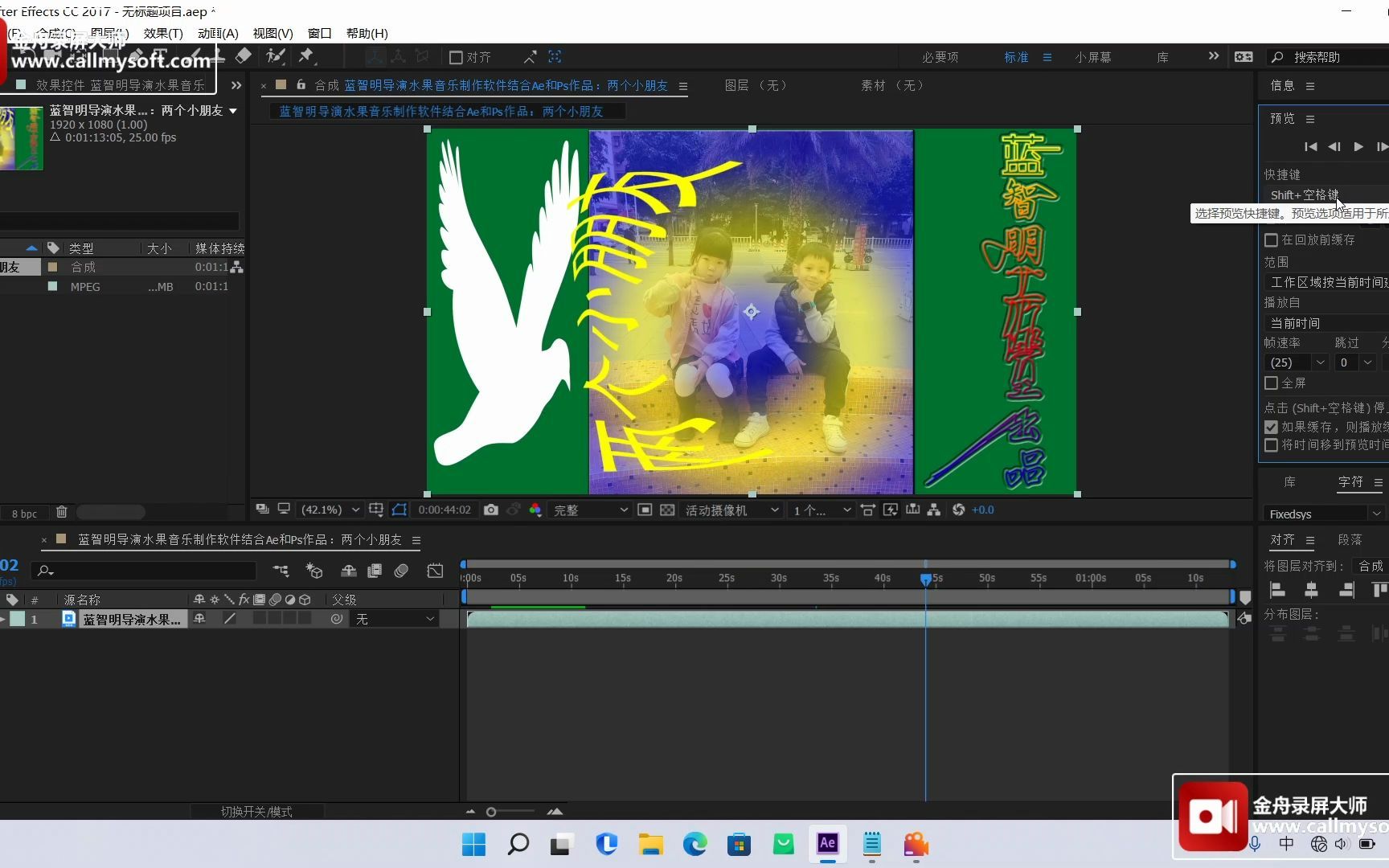Open File Explorer from taskbar

pyautogui.click(x=651, y=844)
